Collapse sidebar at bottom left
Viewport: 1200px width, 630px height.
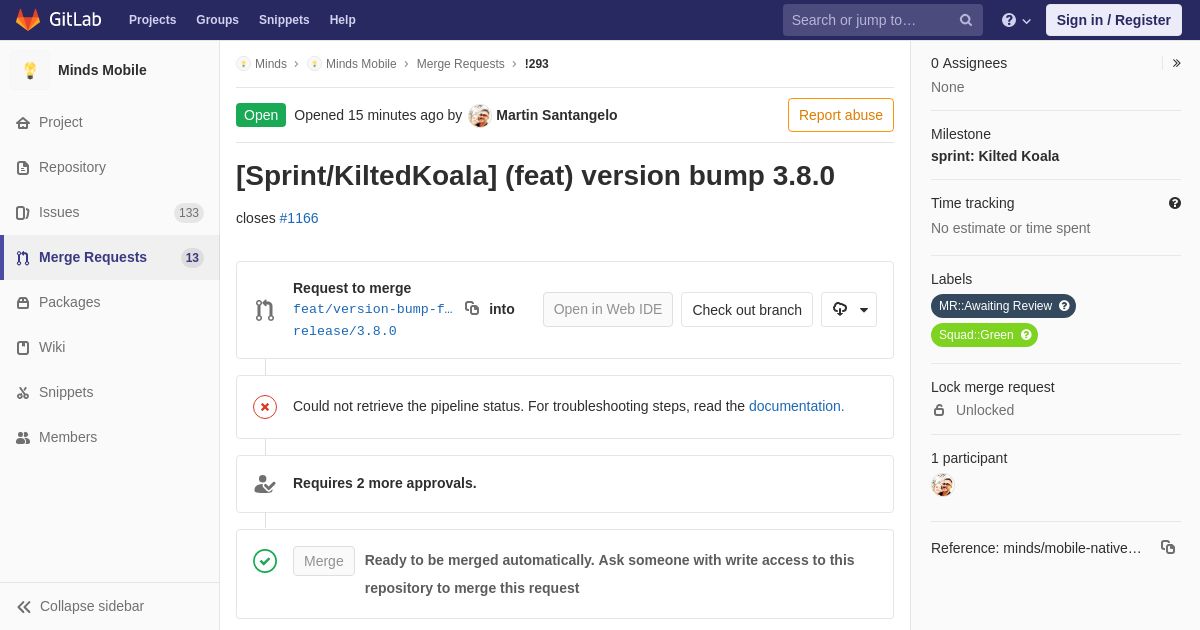click(80, 606)
